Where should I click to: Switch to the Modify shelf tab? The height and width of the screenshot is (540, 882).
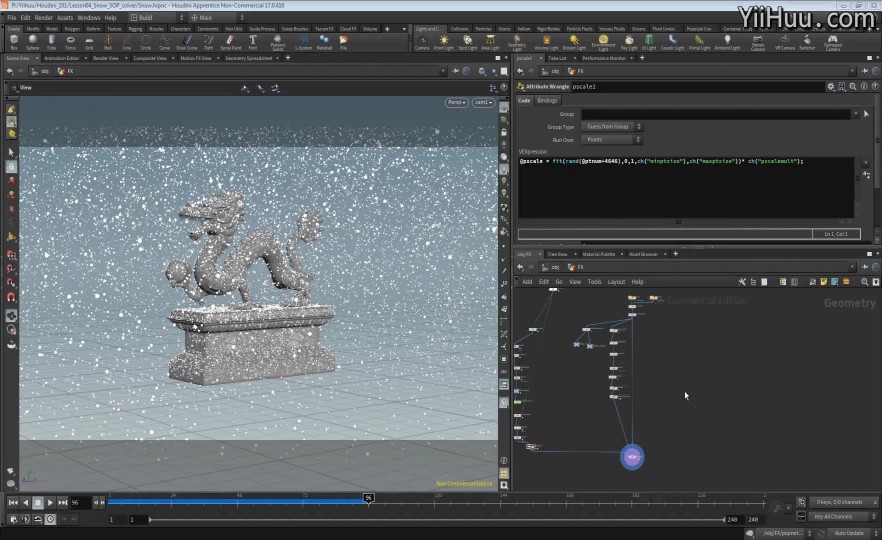click(33, 29)
